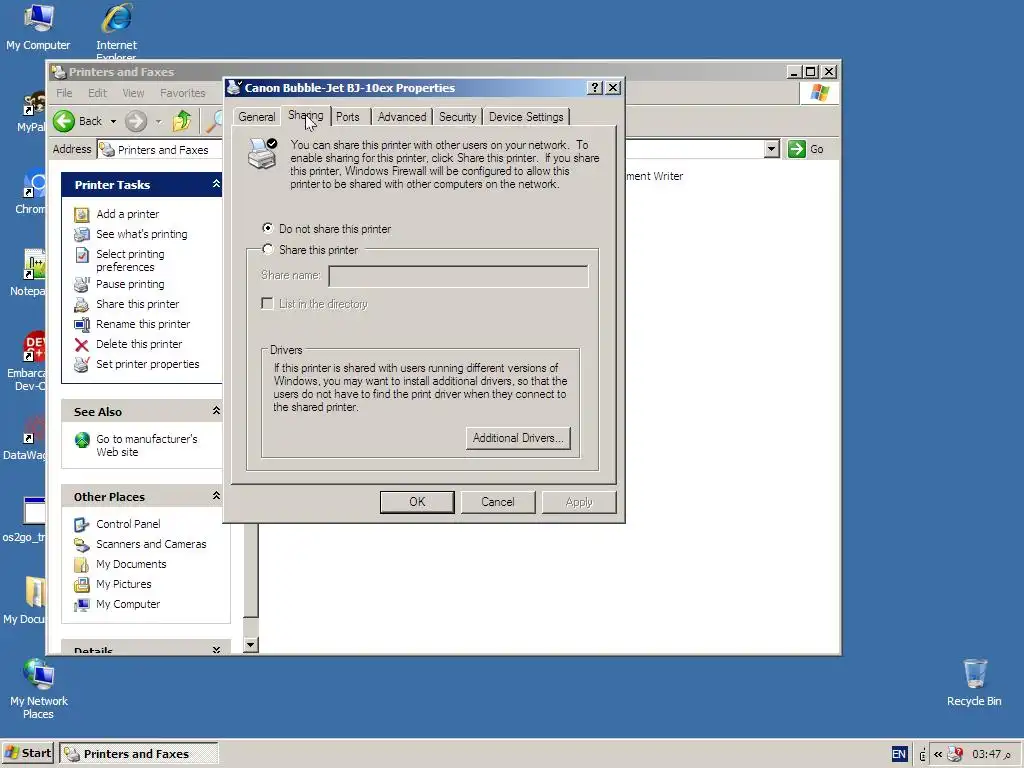Click 'Rename this printer' link

point(143,325)
